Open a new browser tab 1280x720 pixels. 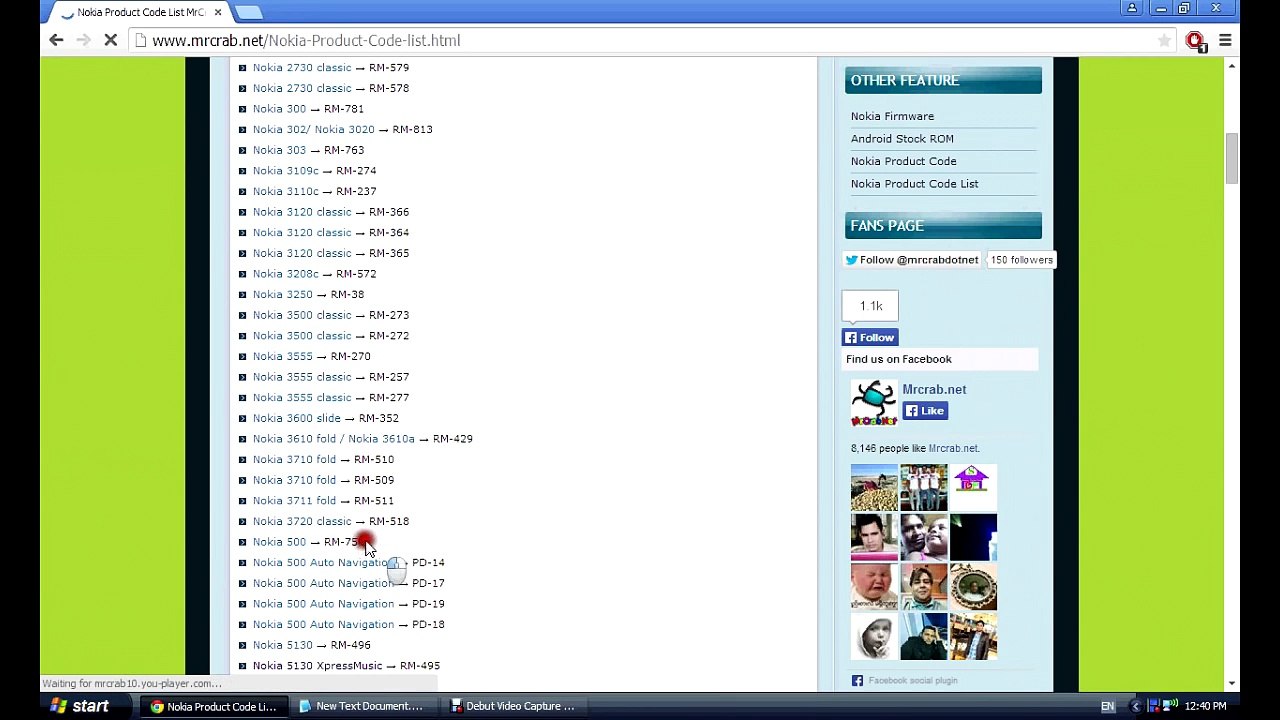[x=248, y=12]
